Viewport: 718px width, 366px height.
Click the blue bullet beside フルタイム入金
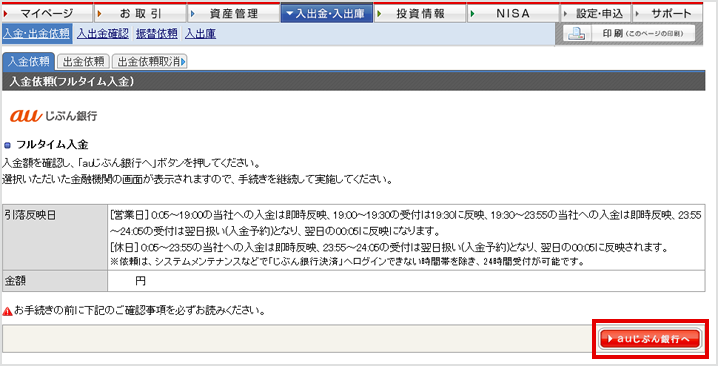7,146
